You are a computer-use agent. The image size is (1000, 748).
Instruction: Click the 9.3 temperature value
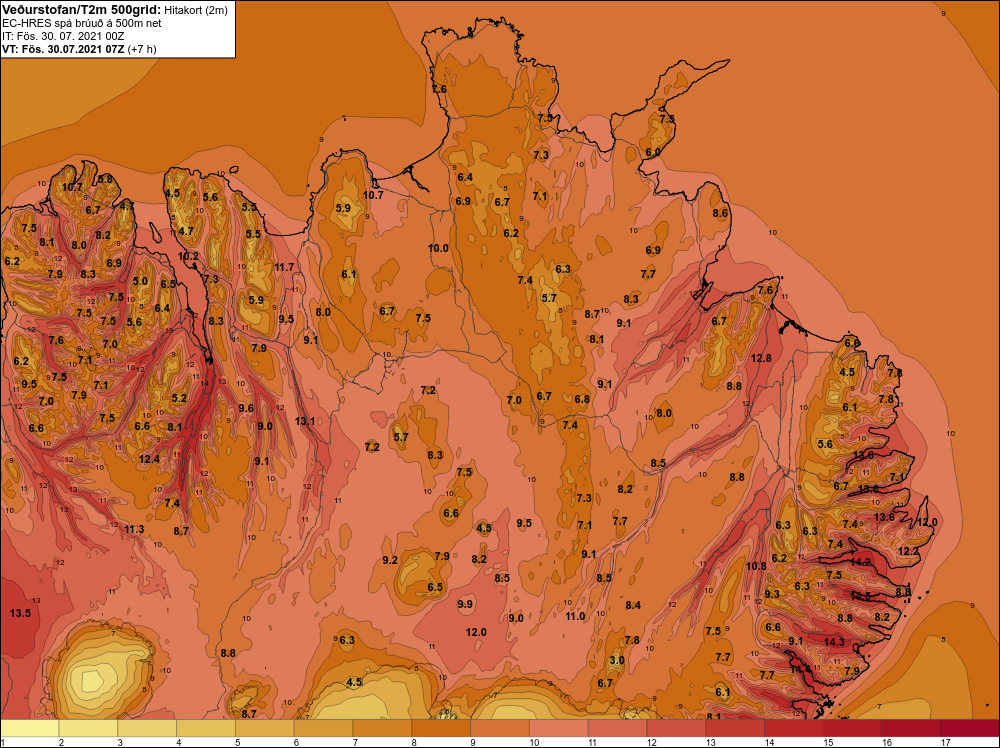click(772, 594)
